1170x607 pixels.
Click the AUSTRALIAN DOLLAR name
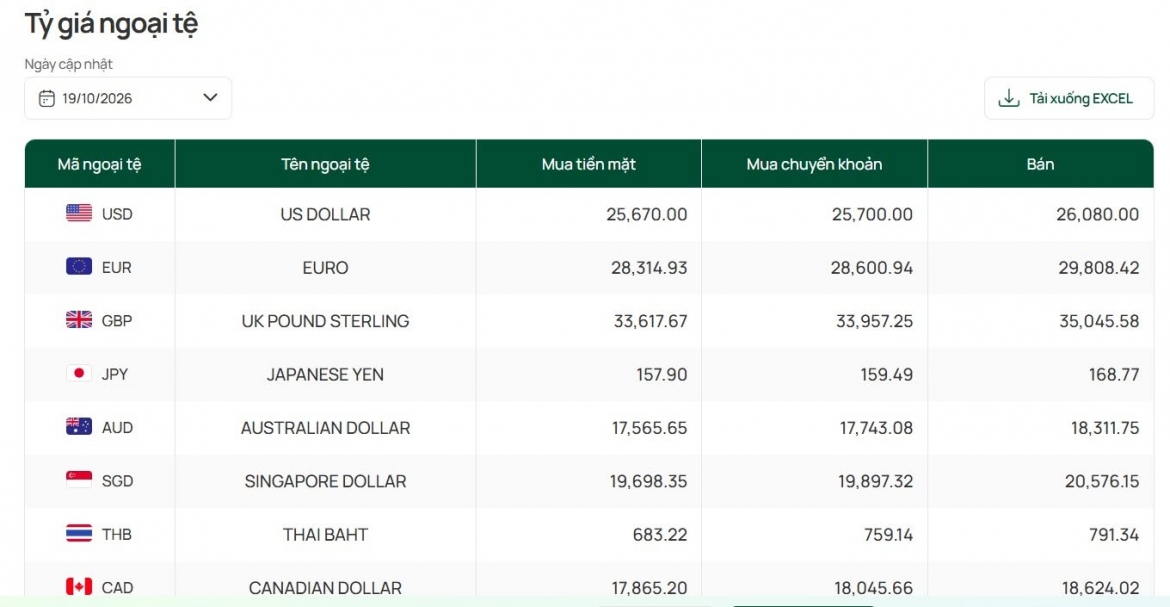pyautogui.click(x=325, y=428)
